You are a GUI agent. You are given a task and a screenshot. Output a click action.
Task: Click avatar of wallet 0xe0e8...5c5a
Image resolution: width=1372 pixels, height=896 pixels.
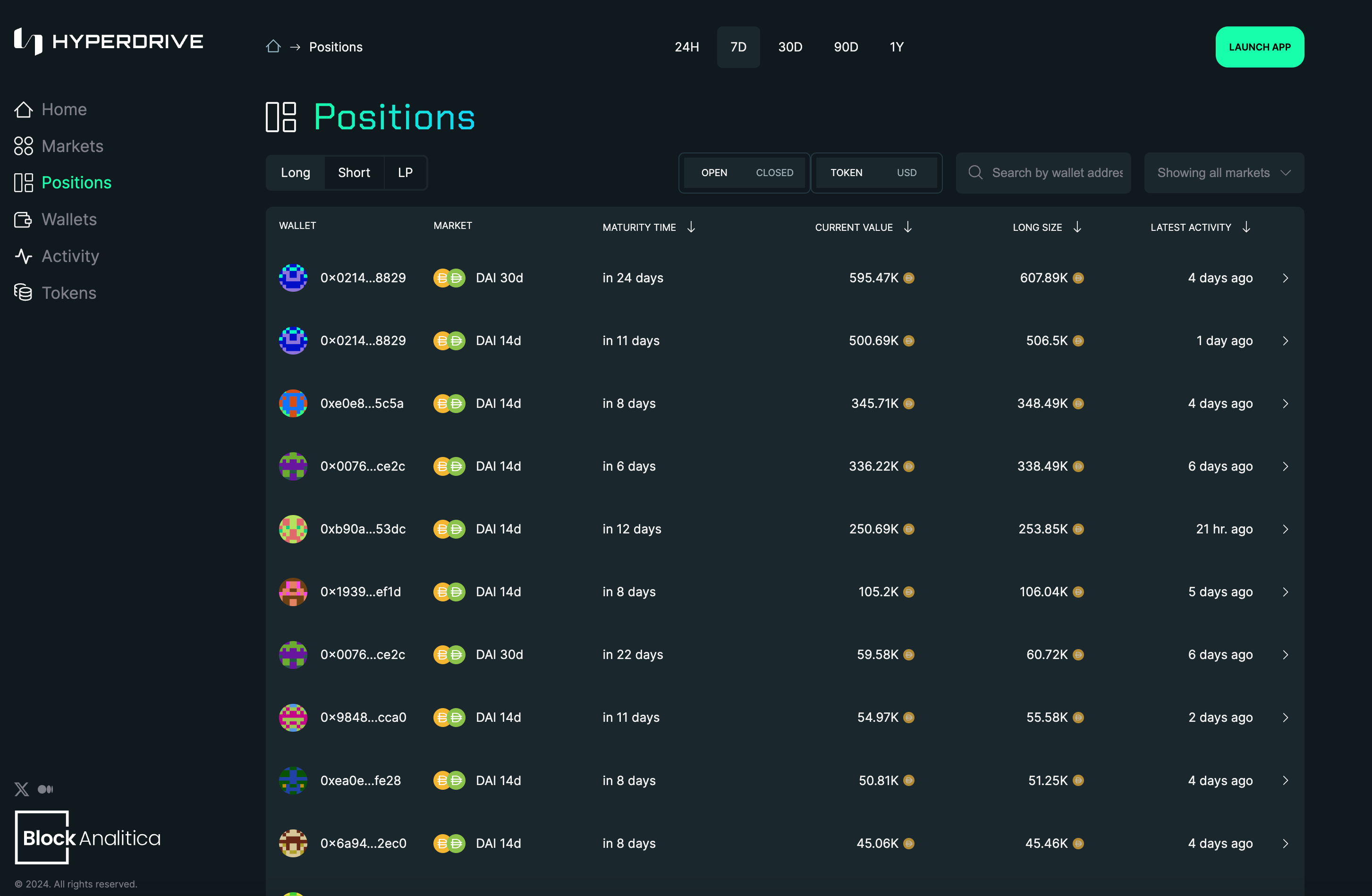[293, 403]
